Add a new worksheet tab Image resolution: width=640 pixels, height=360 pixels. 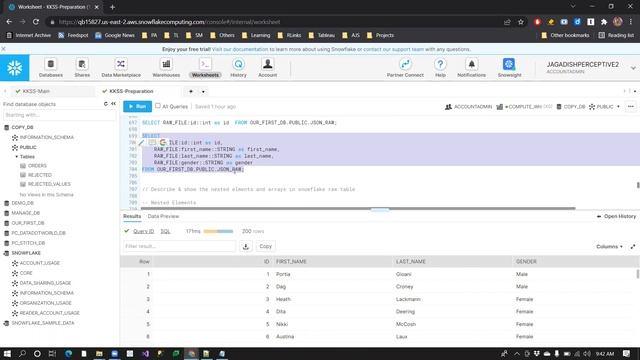[x=191, y=91]
